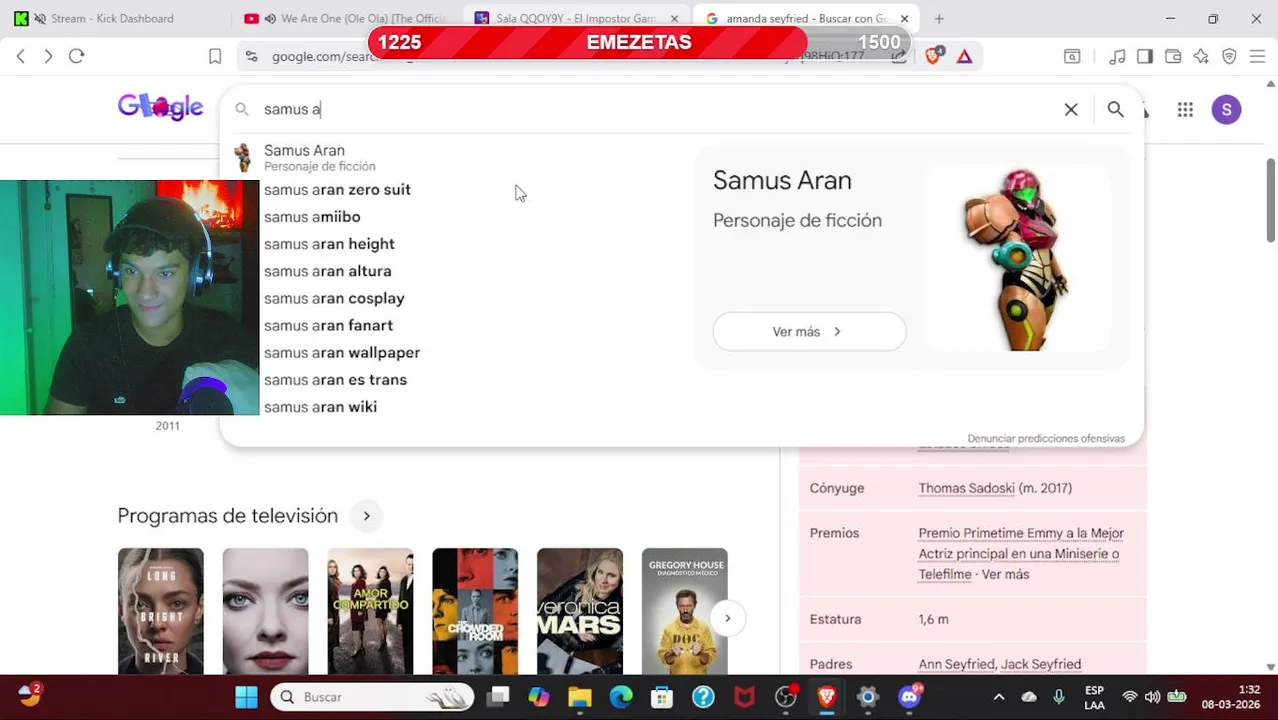This screenshot has width=1278, height=720.
Task: Click the Ver más button on Samus card
Action: click(x=809, y=332)
